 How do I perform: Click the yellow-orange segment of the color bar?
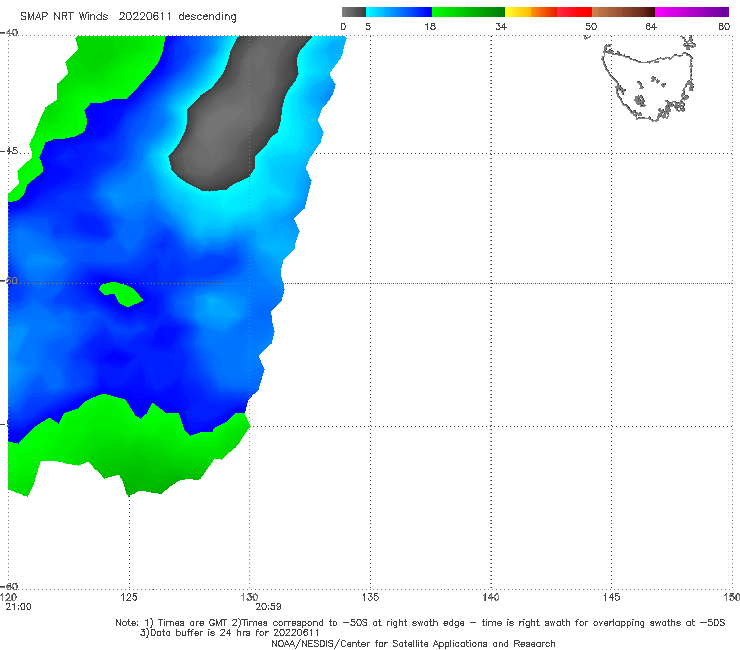pos(531,12)
